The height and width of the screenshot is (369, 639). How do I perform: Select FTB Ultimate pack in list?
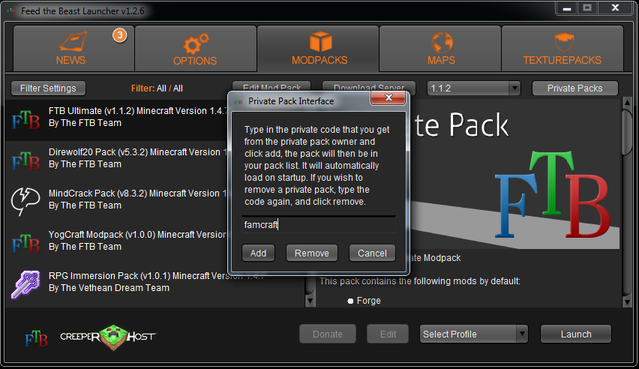[117, 120]
